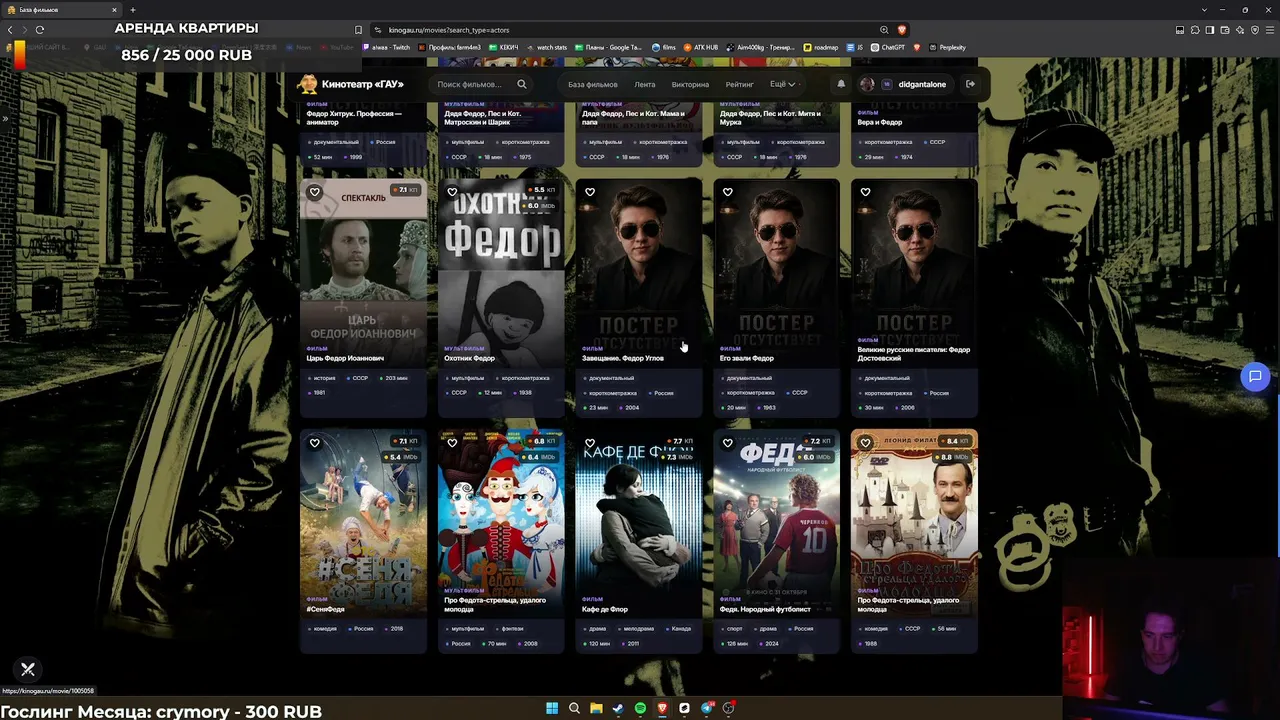Open the 'Рейтинг' page
Screen dimensions: 1280x720
740,84
